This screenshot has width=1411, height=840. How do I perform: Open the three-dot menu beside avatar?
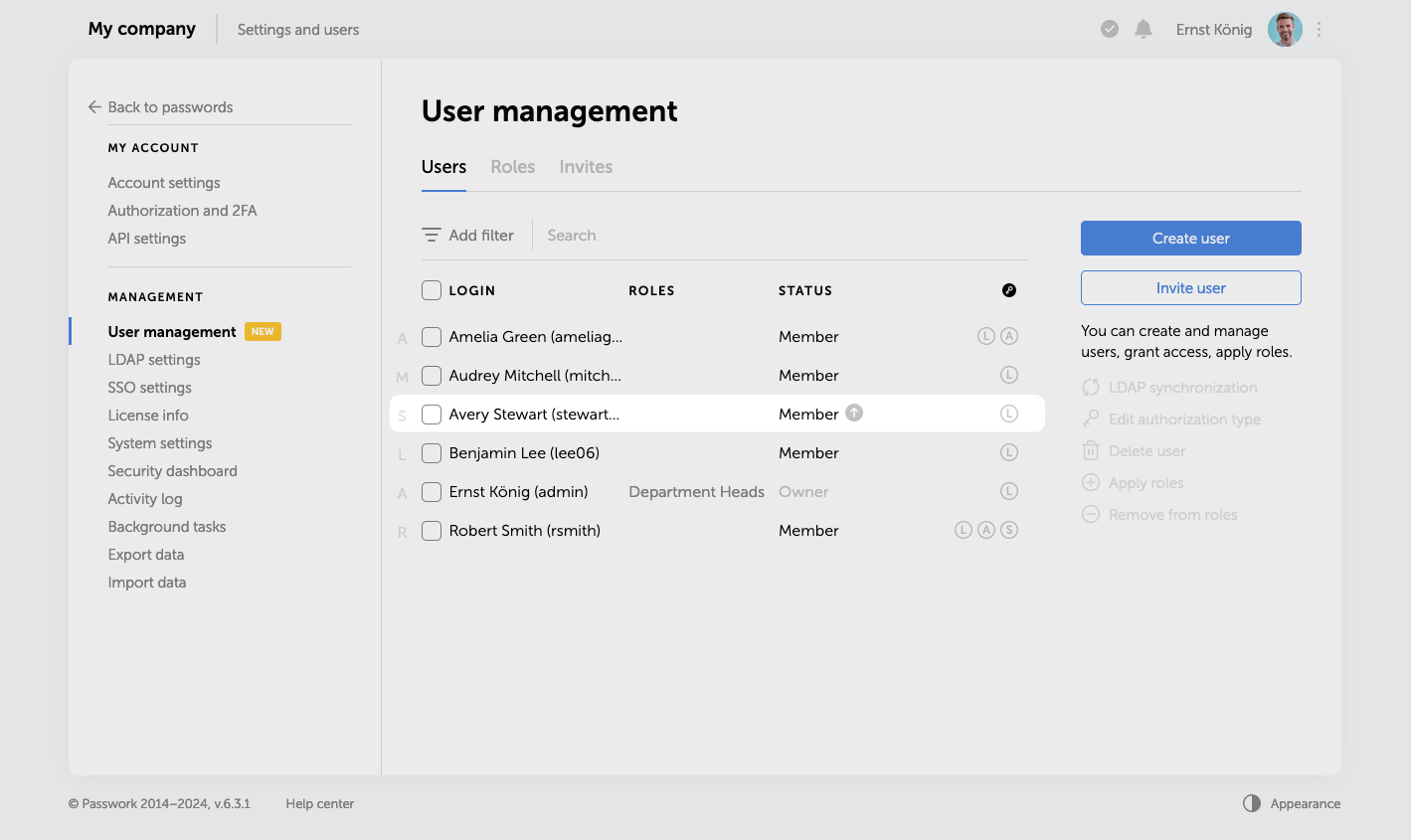1320,30
